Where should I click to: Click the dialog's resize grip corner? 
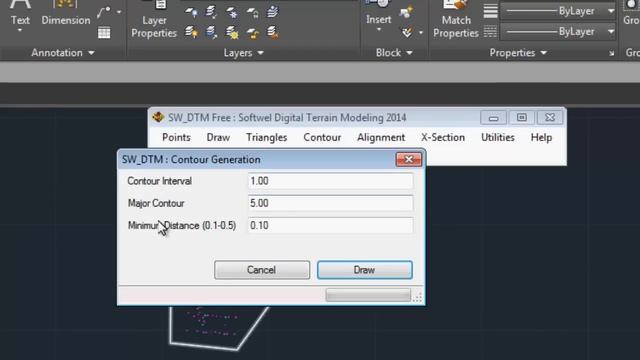418,298
